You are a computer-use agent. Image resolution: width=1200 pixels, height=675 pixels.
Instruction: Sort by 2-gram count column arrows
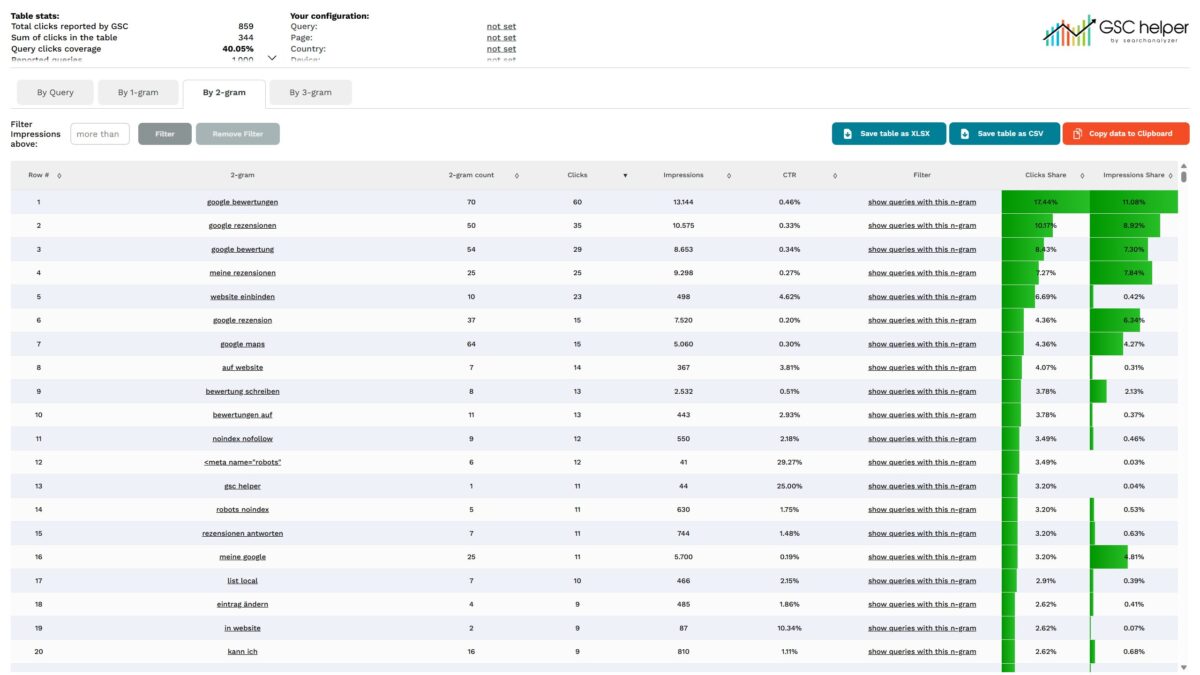(516, 175)
